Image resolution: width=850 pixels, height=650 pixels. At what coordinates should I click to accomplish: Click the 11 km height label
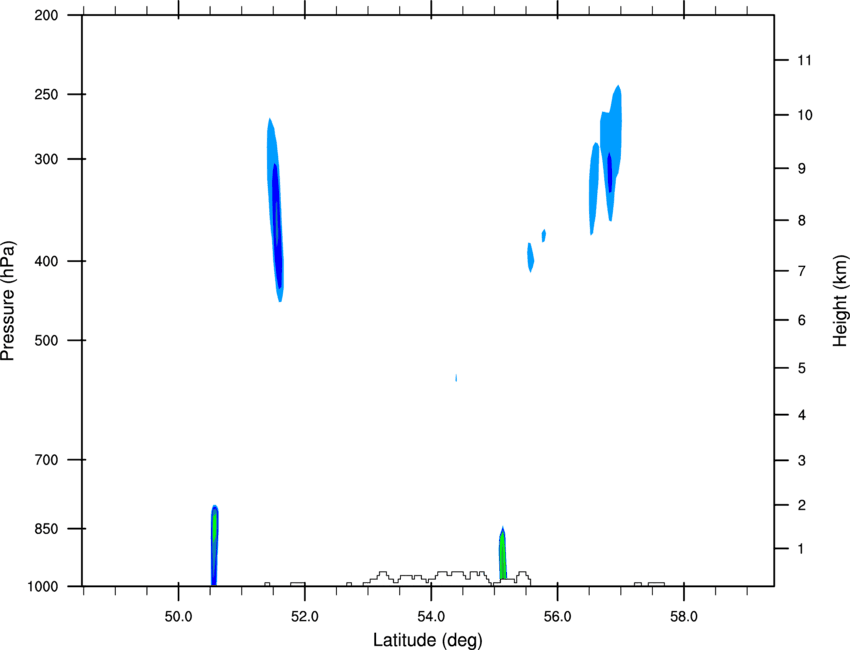tap(804, 60)
